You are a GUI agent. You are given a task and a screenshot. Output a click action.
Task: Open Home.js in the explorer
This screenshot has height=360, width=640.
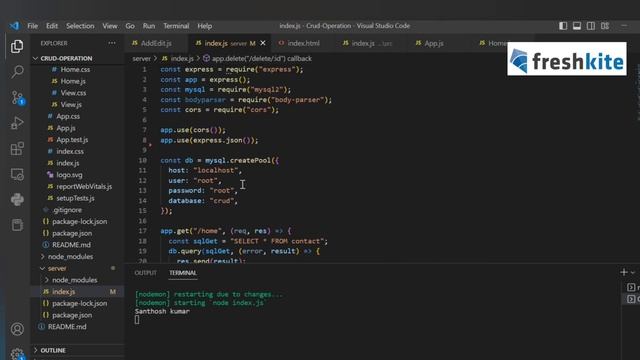[73, 81]
